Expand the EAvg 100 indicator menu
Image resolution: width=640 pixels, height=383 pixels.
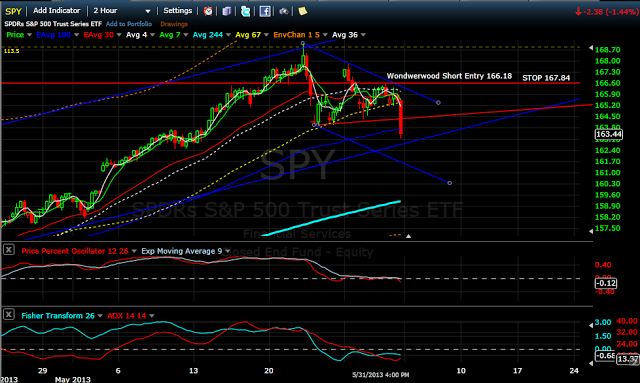point(76,35)
